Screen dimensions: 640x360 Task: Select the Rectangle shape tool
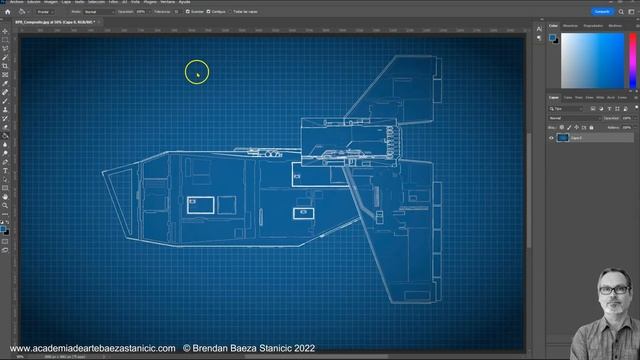(5, 188)
